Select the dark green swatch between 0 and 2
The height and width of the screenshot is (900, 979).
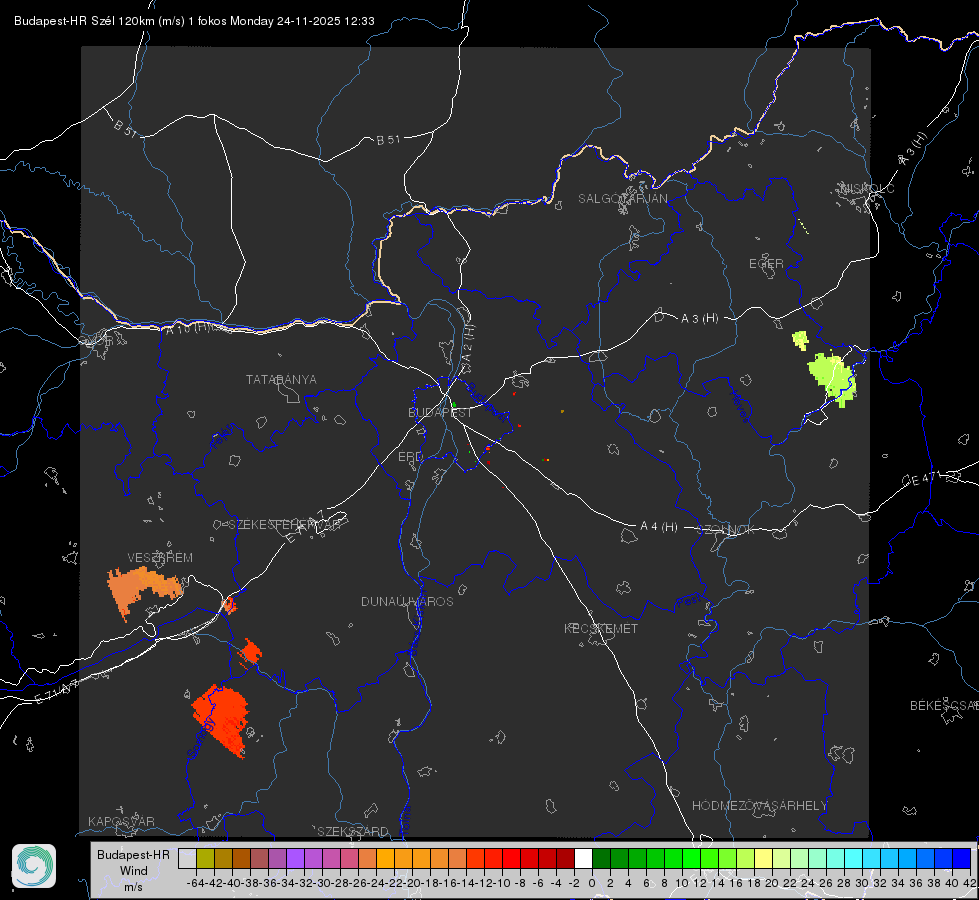[601, 858]
